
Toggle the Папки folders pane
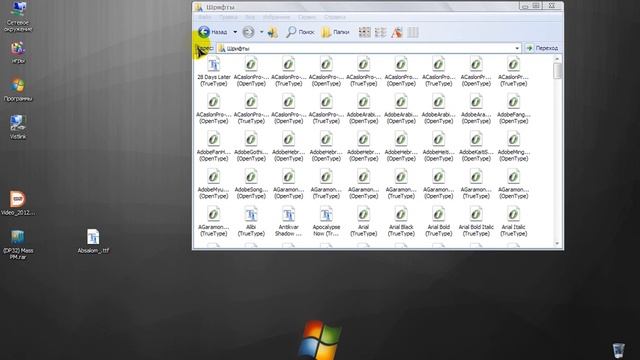click(x=335, y=32)
